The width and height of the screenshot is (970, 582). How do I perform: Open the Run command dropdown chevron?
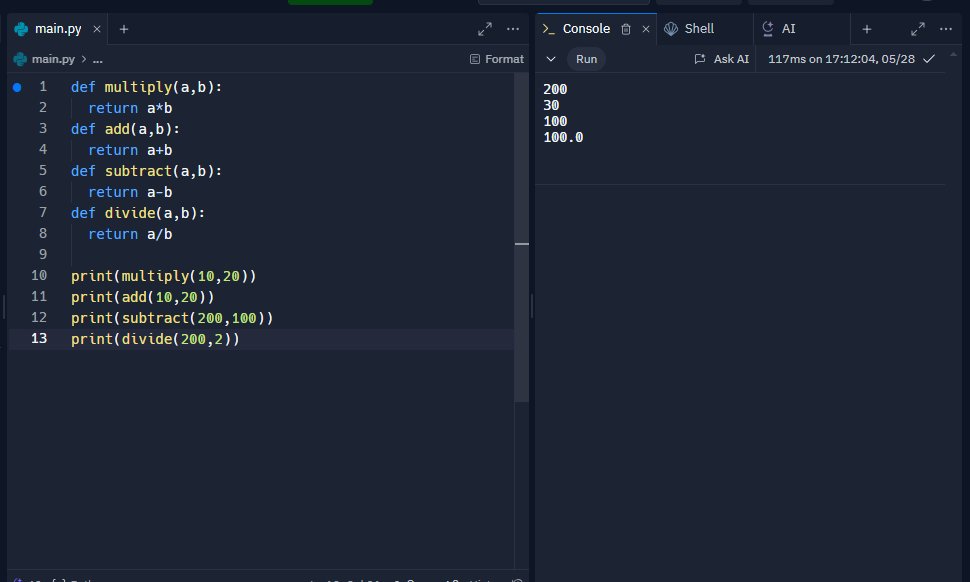coord(550,59)
